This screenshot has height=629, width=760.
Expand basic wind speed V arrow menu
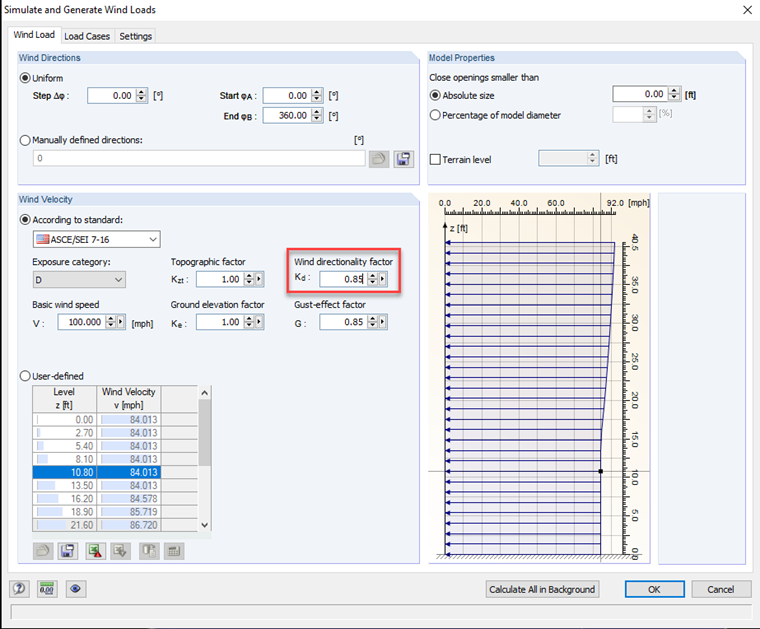121,322
